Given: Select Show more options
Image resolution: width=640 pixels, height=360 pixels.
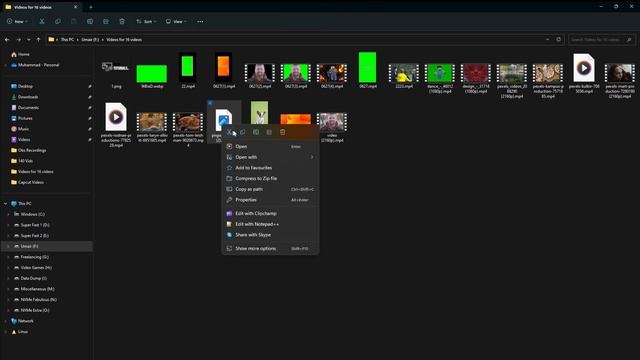Looking at the screenshot, I should pos(270,248).
